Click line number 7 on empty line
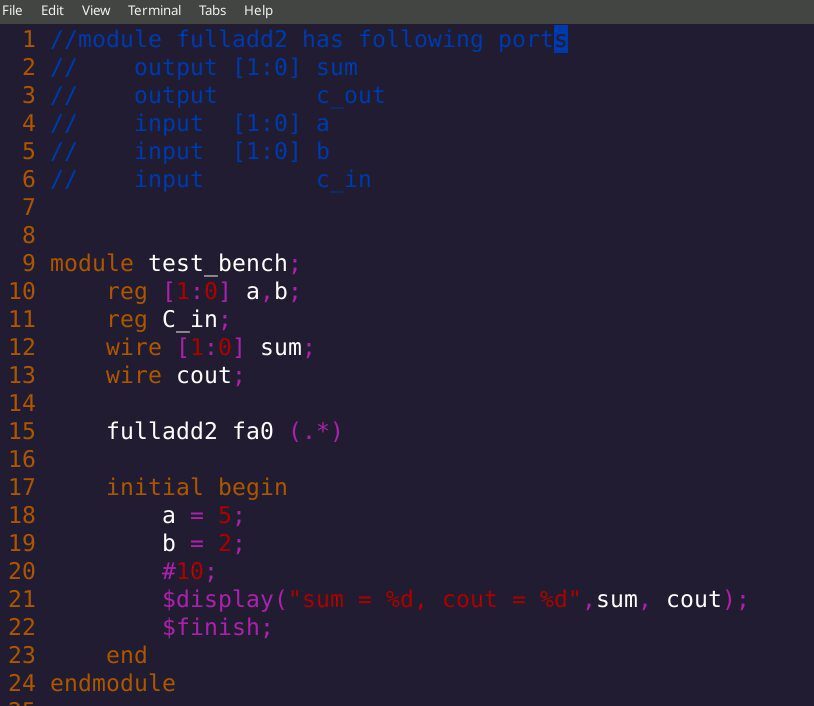The image size is (814, 706). (x=28, y=208)
